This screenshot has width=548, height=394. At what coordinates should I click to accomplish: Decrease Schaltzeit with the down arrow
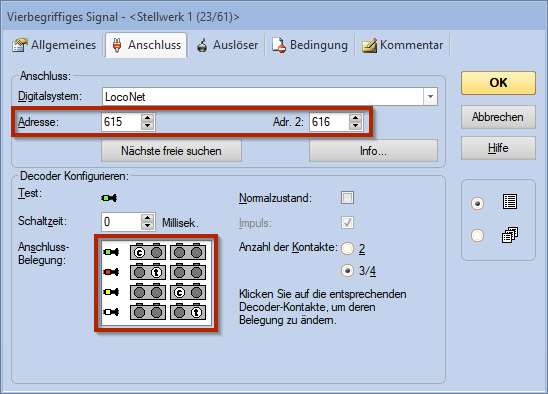[148, 226]
